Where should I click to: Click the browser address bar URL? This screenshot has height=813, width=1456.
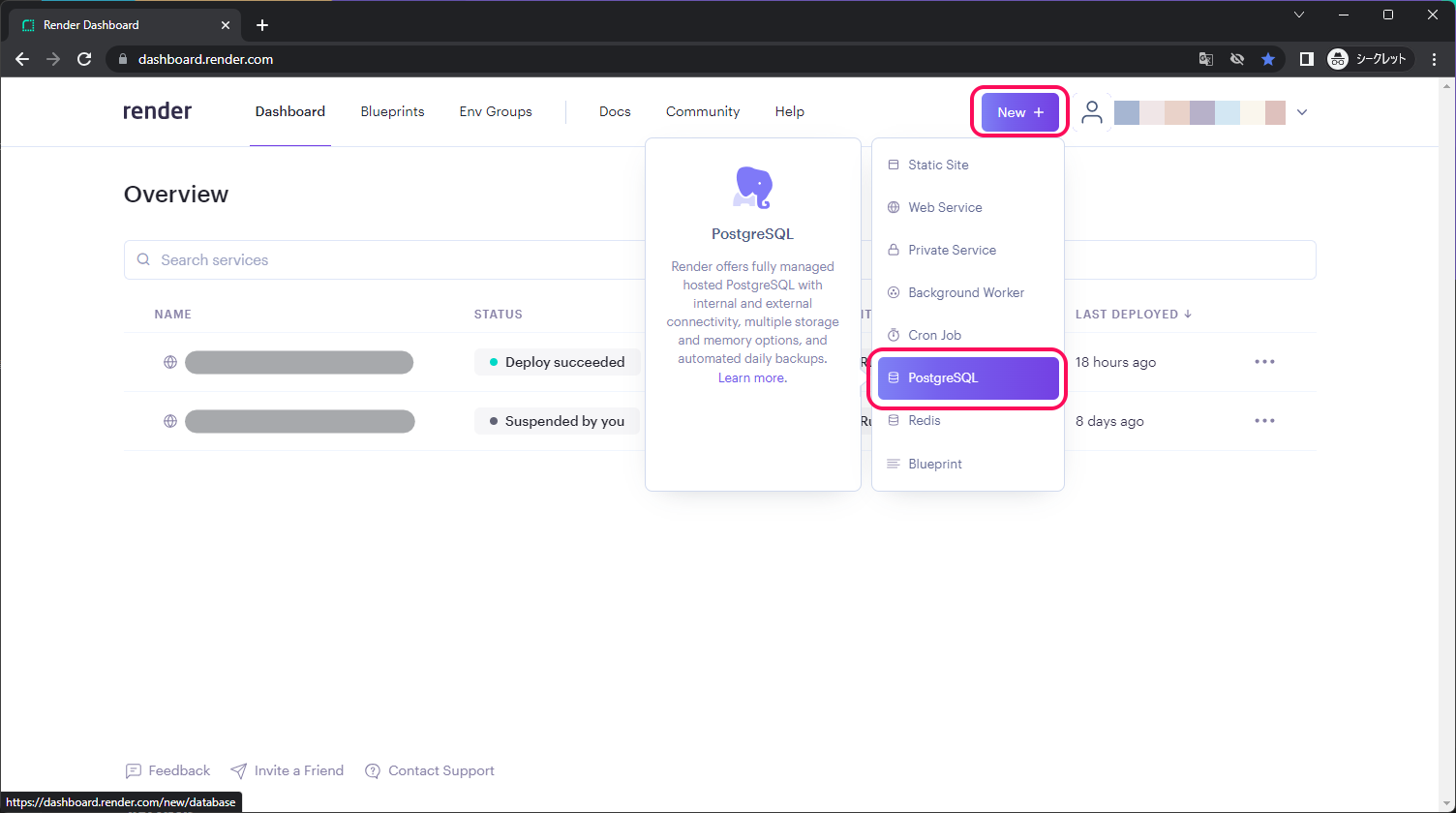pyautogui.click(x=205, y=59)
